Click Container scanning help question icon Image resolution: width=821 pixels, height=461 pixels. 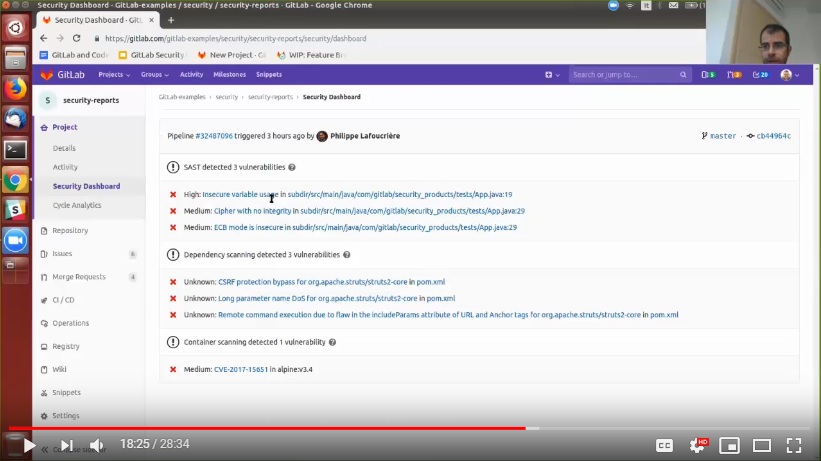point(332,342)
